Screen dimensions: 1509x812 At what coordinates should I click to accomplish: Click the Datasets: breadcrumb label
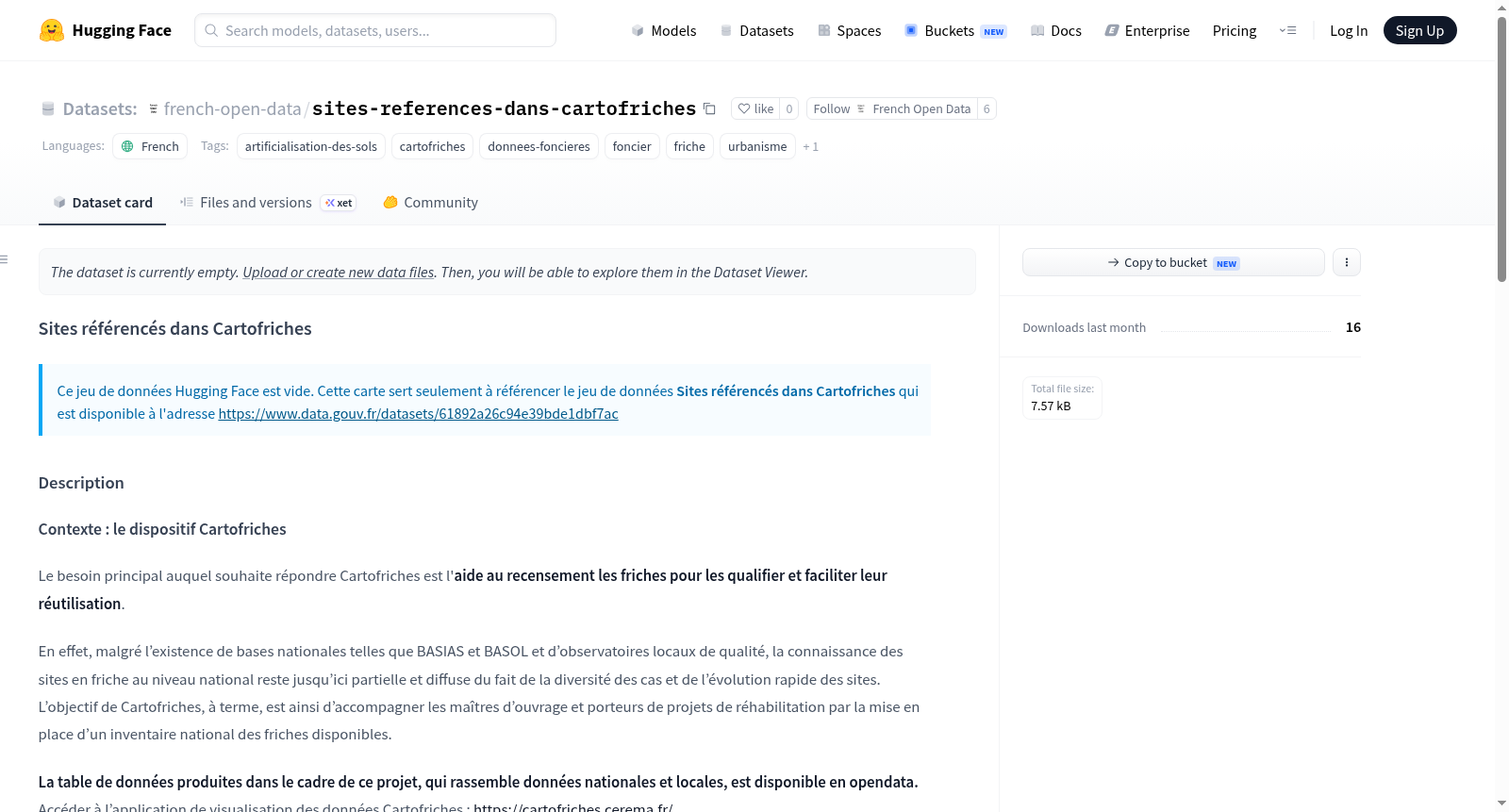(100, 108)
